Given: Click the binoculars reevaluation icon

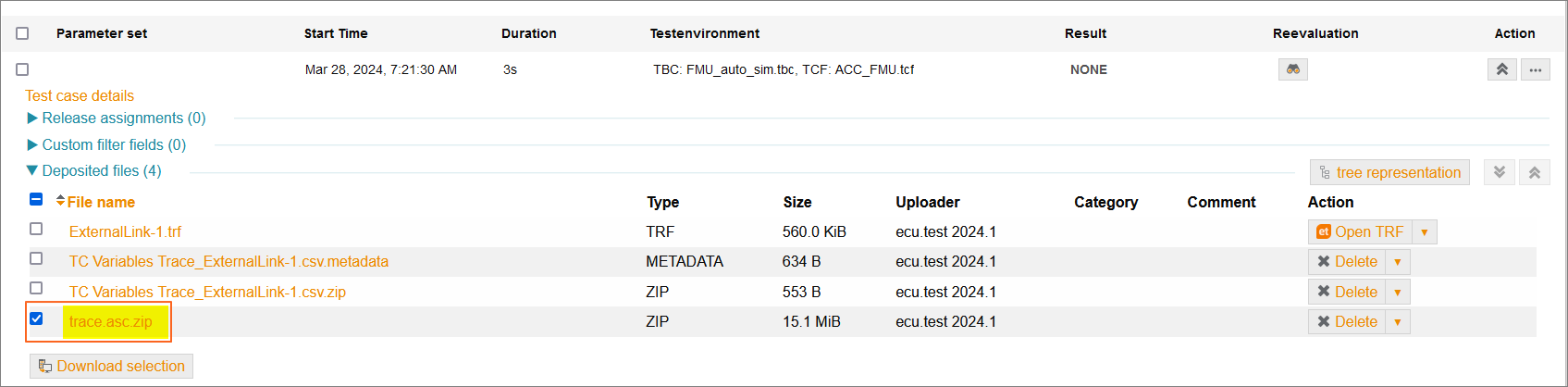Looking at the screenshot, I should click(1292, 69).
